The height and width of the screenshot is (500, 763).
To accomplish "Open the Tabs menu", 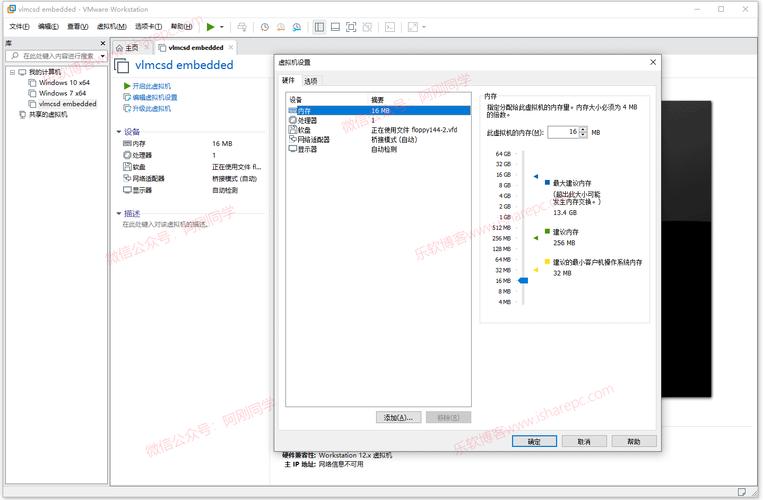I will pyautogui.click(x=148, y=27).
